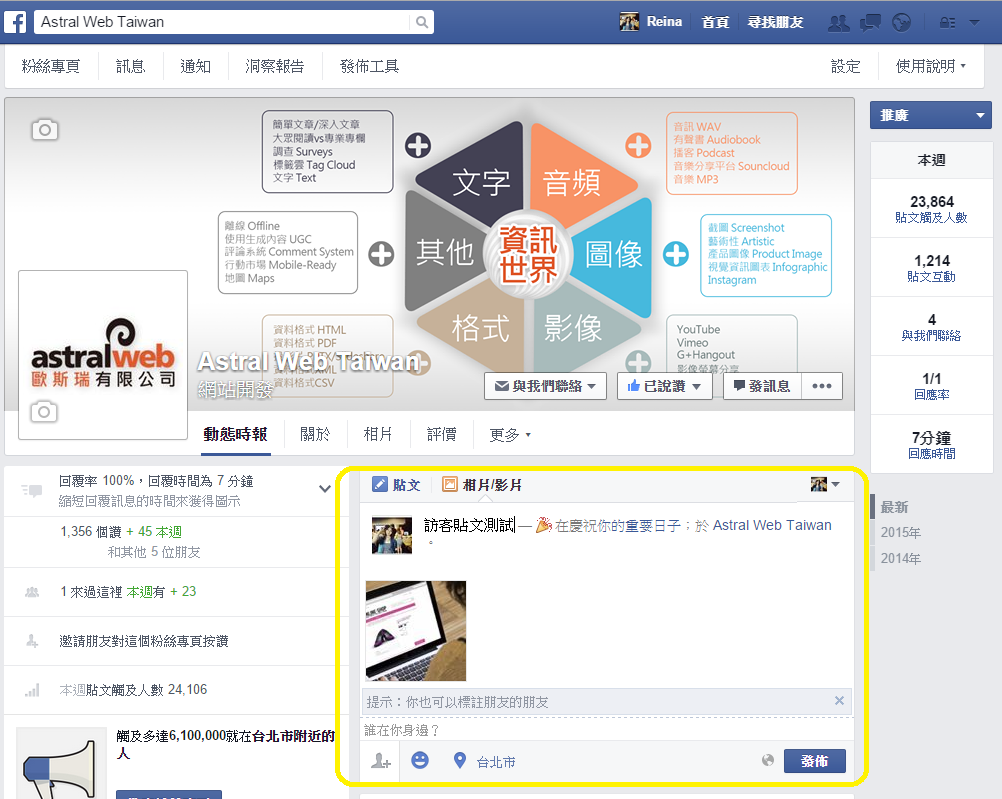Click the visitors people icon

click(32, 592)
